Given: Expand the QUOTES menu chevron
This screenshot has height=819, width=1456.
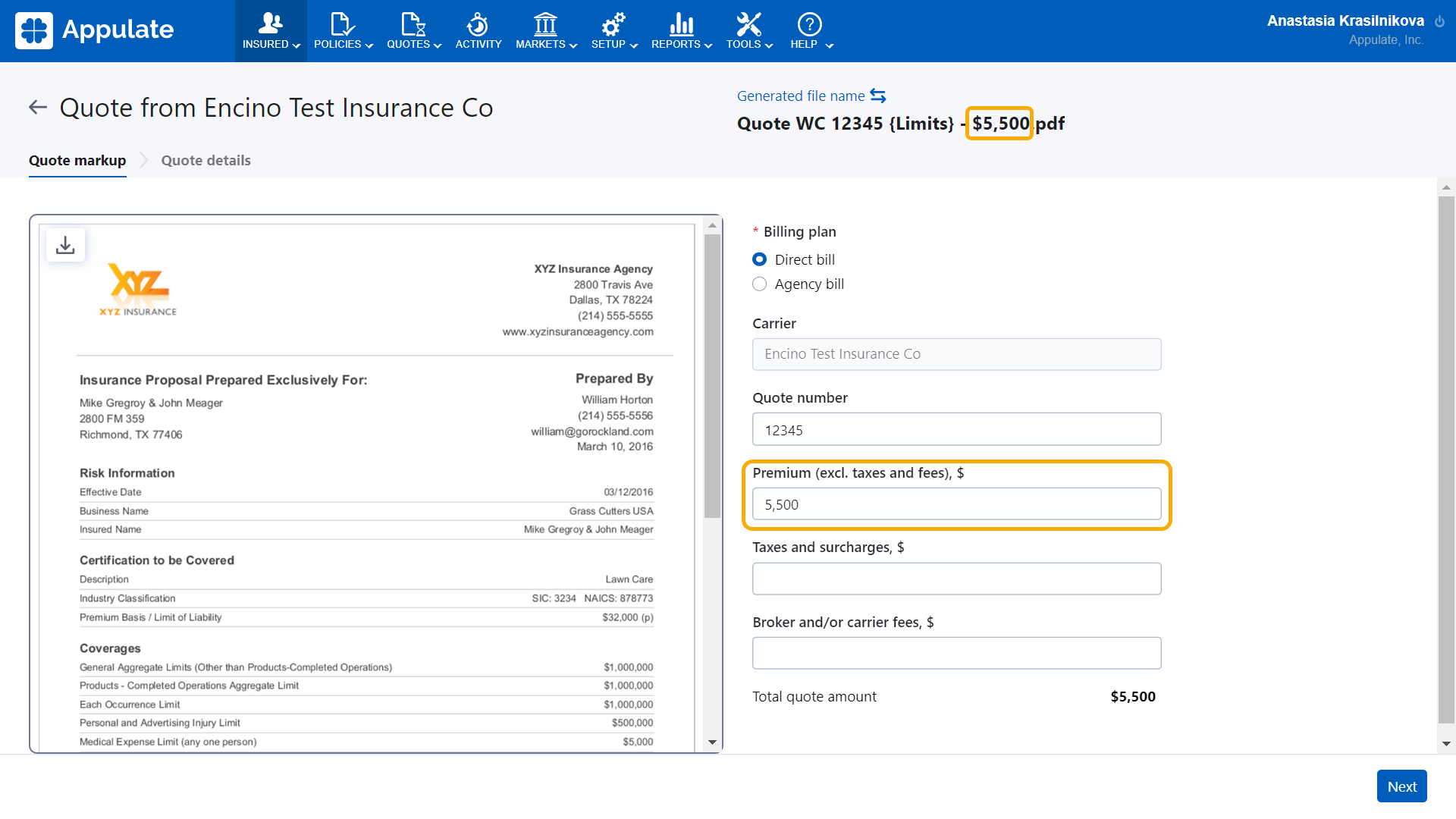Looking at the screenshot, I should tap(438, 45).
